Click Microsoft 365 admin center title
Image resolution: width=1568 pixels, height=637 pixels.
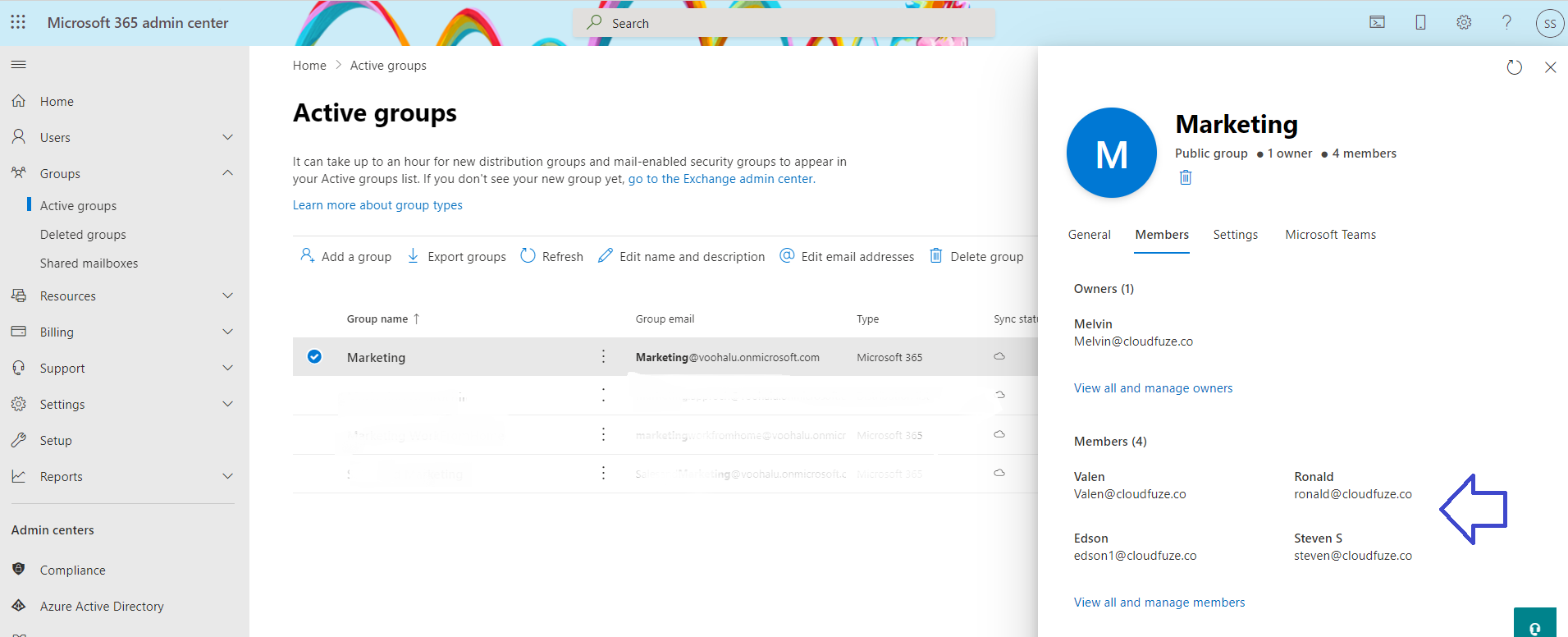[x=138, y=23]
